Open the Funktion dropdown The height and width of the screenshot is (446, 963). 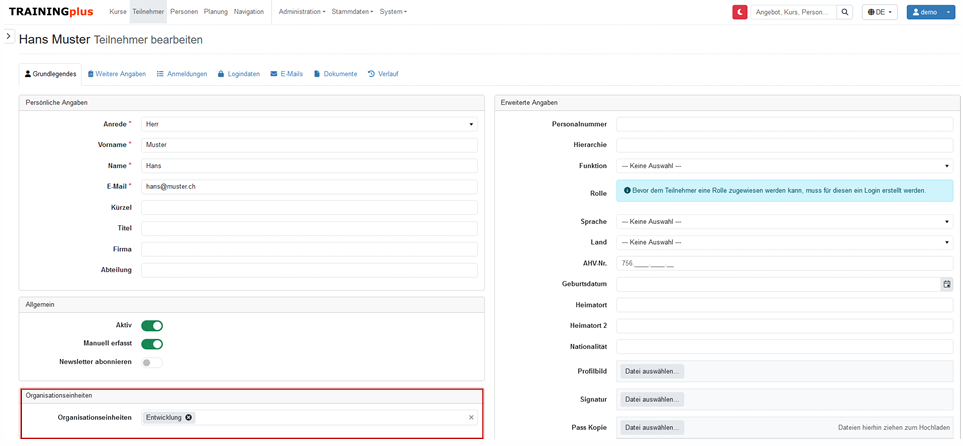[785, 166]
